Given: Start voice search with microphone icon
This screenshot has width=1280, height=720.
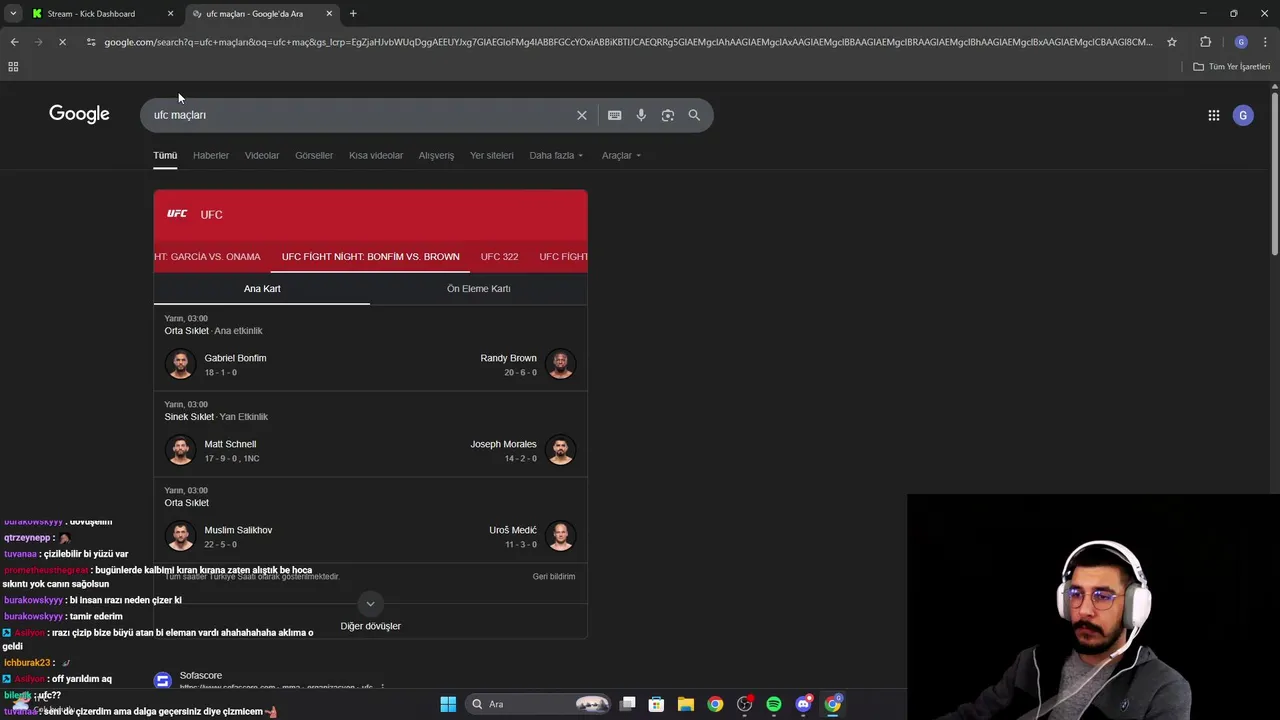Looking at the screenshot, I should [x=641, y=115].
